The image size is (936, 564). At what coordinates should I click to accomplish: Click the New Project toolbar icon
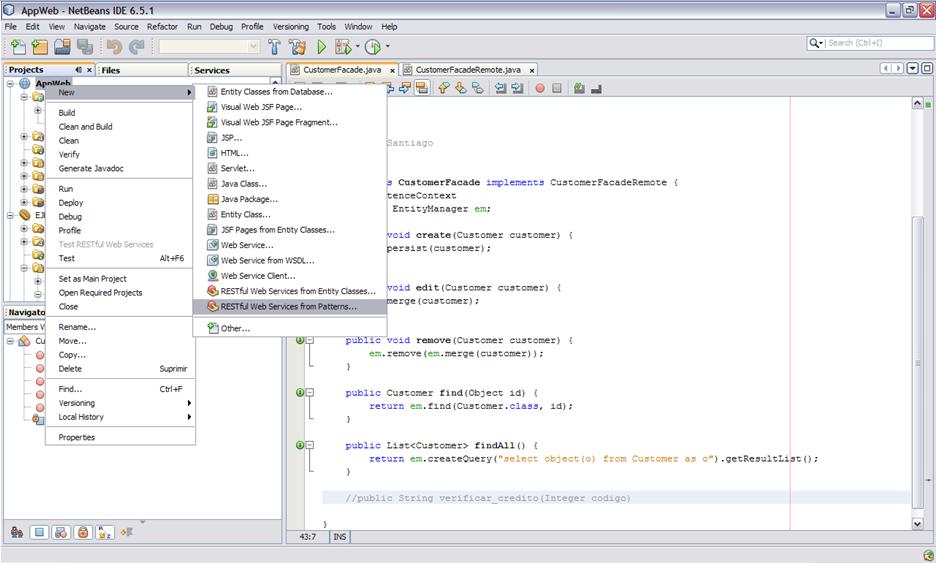pos(40,47)
